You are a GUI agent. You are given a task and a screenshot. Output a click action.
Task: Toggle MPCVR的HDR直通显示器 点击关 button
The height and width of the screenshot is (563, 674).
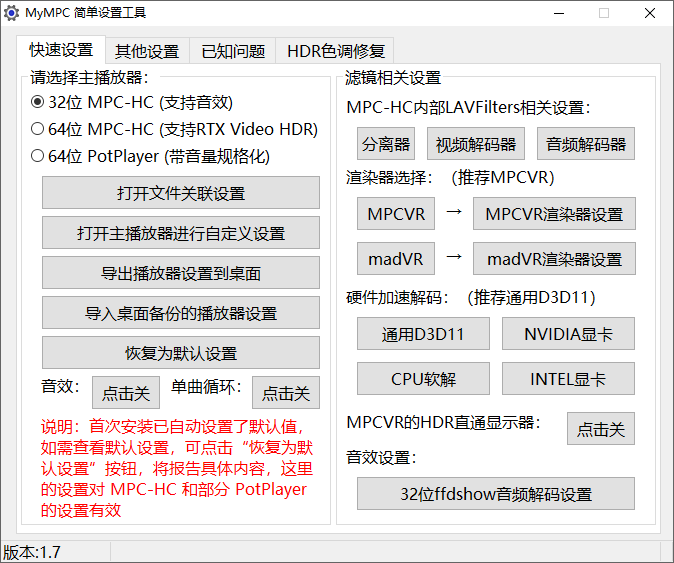click(600, 428)
